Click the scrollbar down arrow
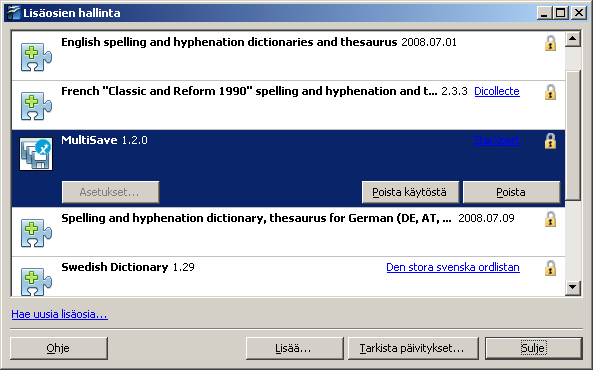This screenshot has height=370, width=593. click(573, 288)
